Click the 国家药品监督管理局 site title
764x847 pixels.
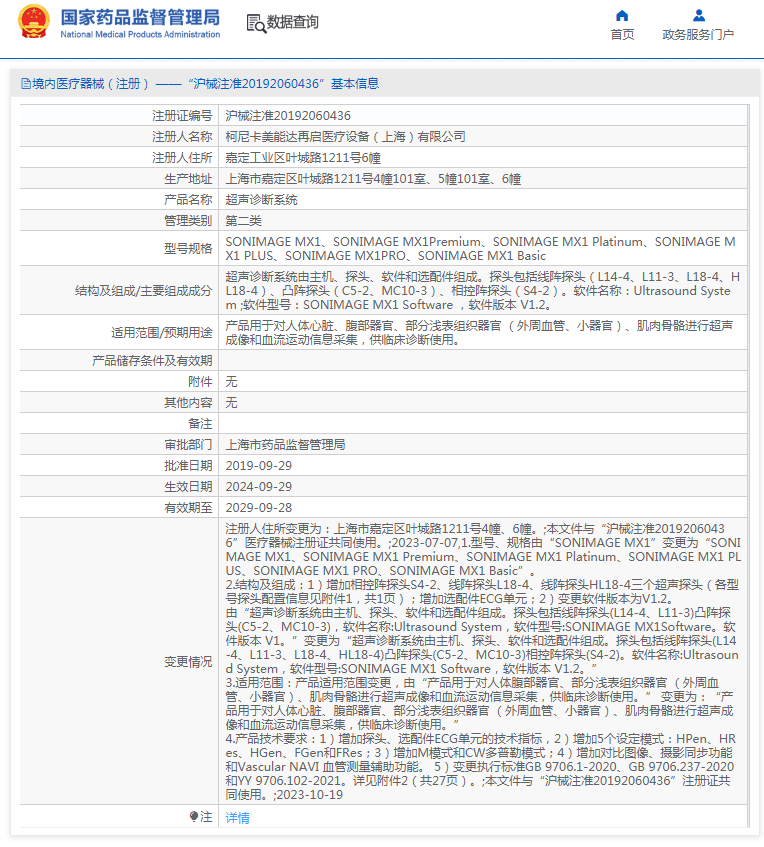[140, 17]
